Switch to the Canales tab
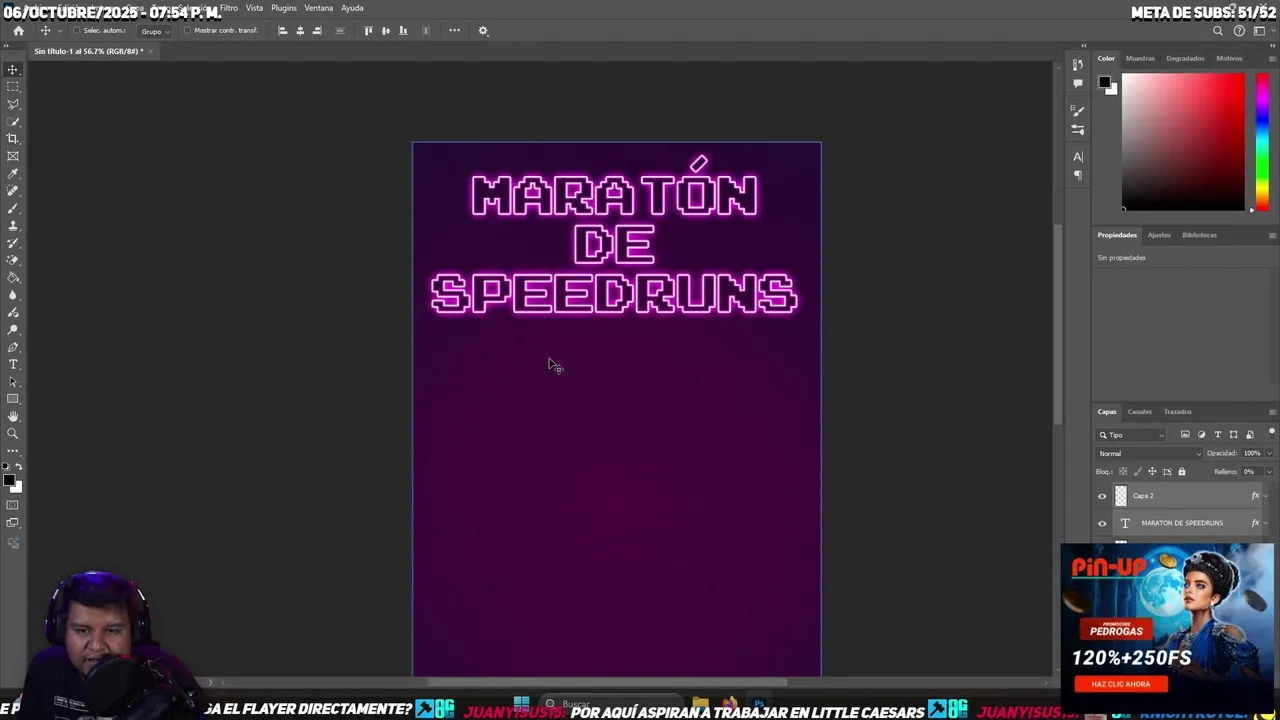The height and width of the screenshot is (720, 1280). point(1140,412)
